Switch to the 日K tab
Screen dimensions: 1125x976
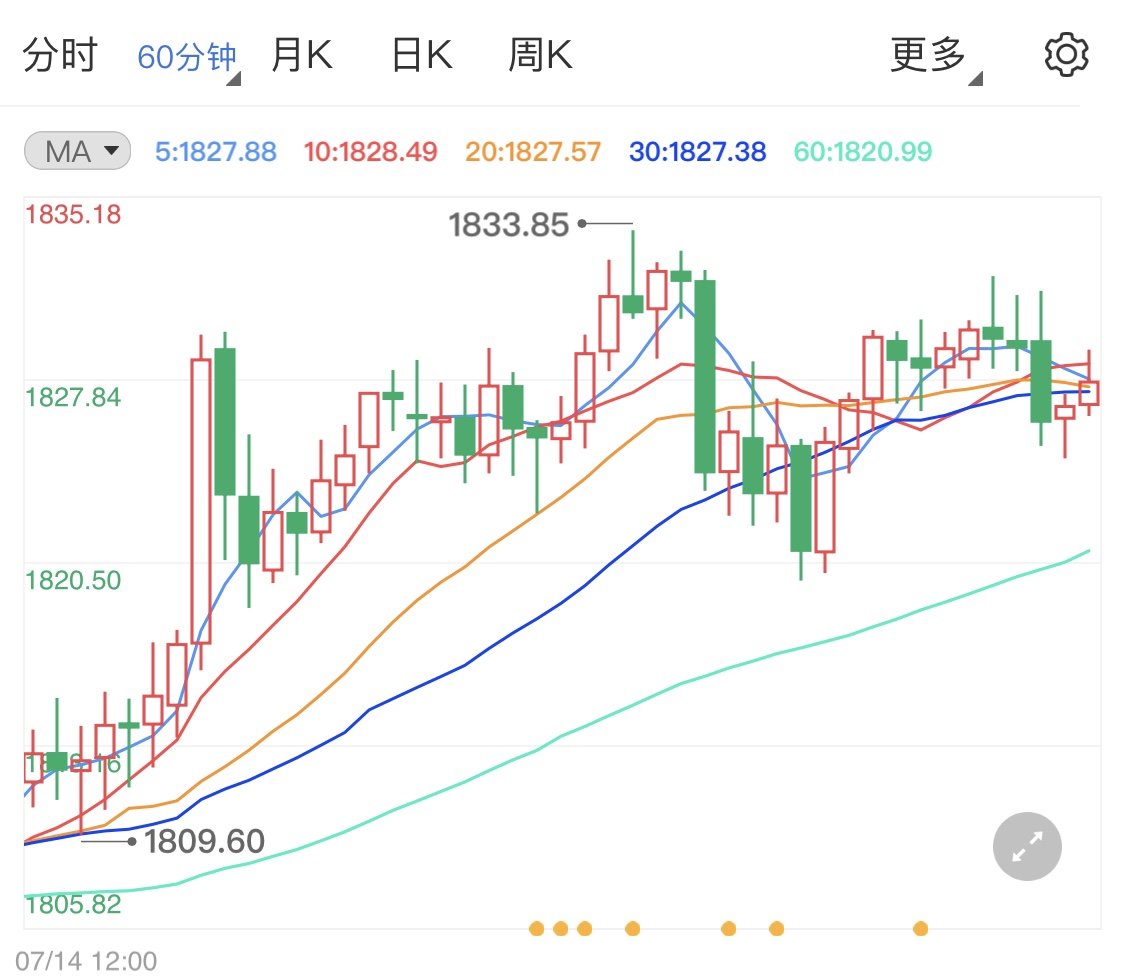click(x=422, y=55)
